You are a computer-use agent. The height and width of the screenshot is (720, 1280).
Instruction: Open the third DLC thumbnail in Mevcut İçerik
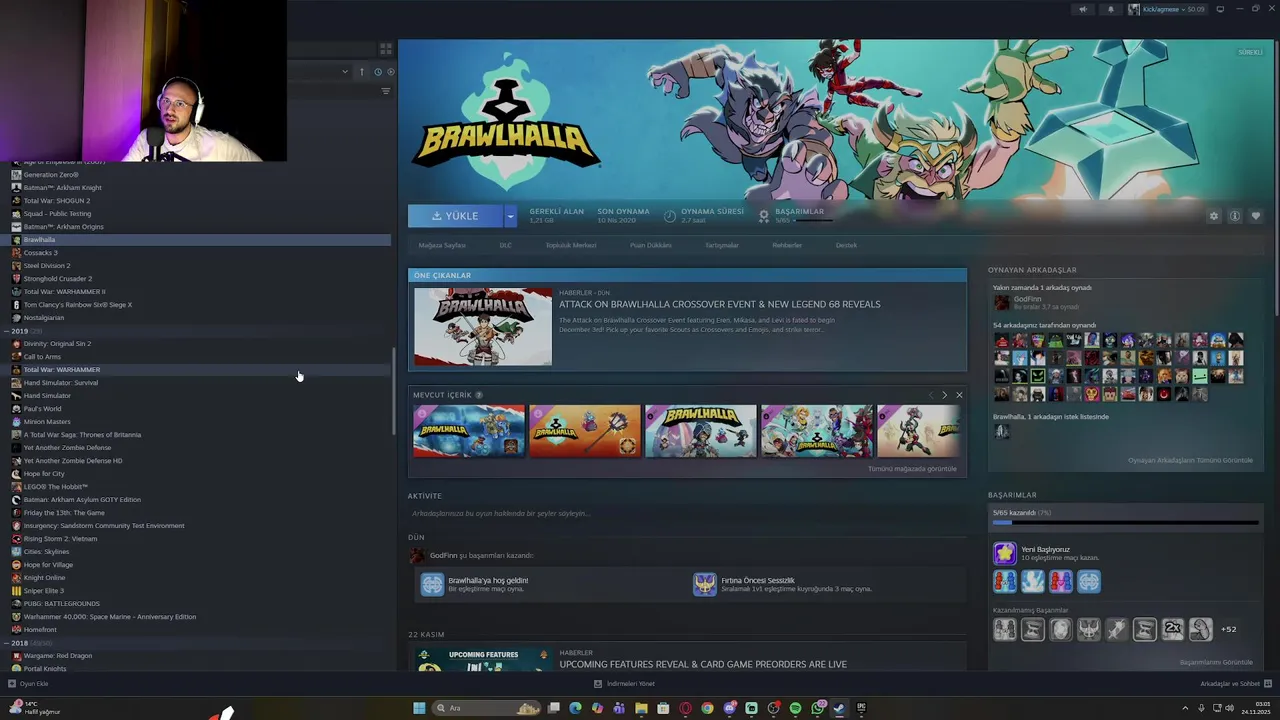pyautogui.click(x=701, y=431)
